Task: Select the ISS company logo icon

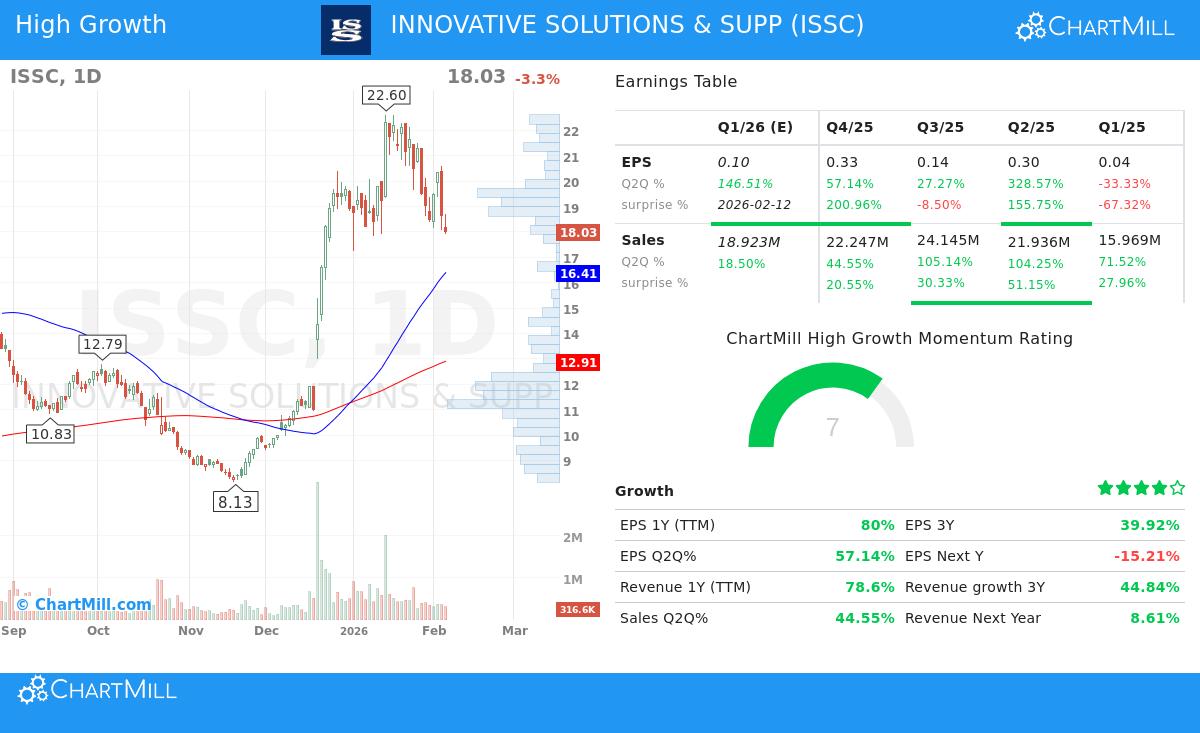Action: point(345,29)
